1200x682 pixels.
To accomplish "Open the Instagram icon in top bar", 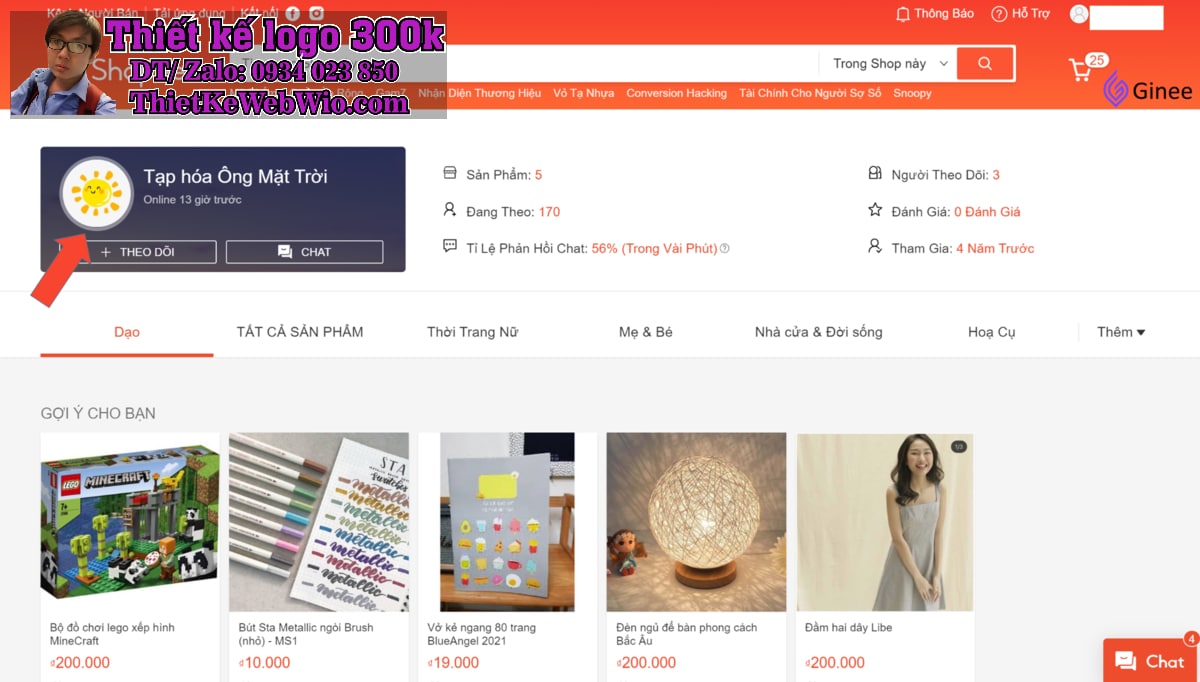I will coord(316,13).
